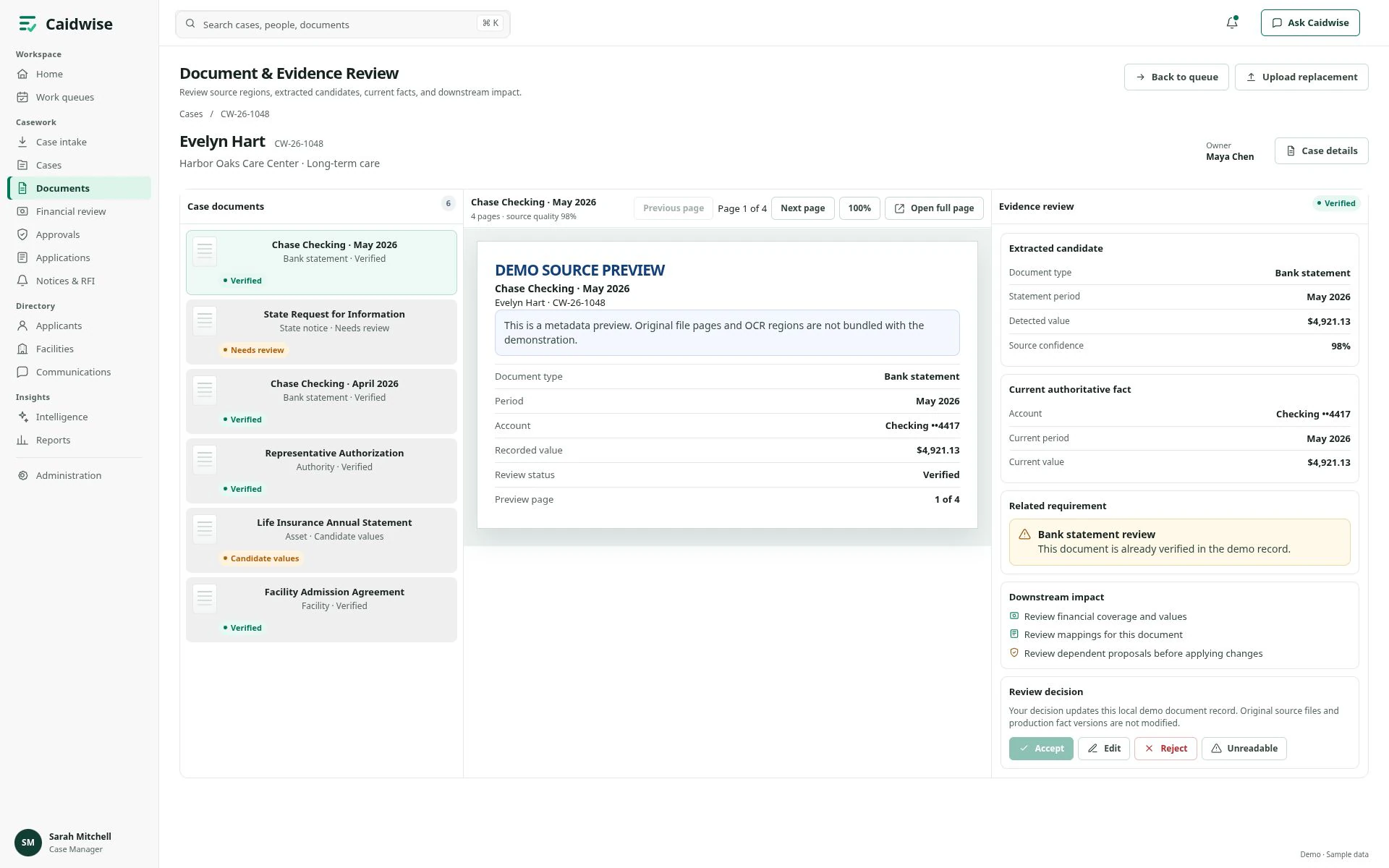Select State Request for Information document
This screenshot has width=1389, height=868.
point(321,332)
